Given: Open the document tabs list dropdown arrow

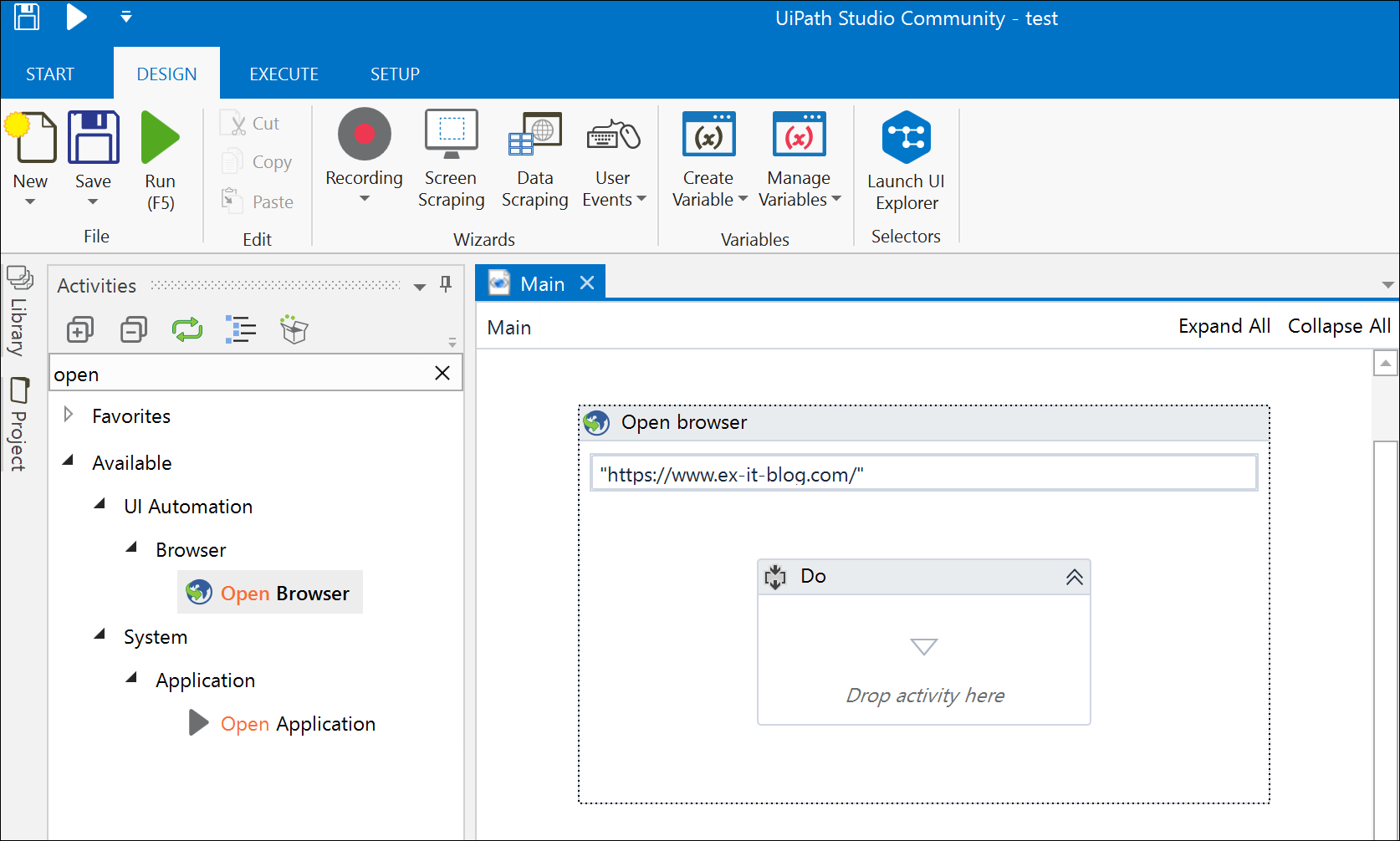Looking at the screenshot, I should (x=1387, y=285).
